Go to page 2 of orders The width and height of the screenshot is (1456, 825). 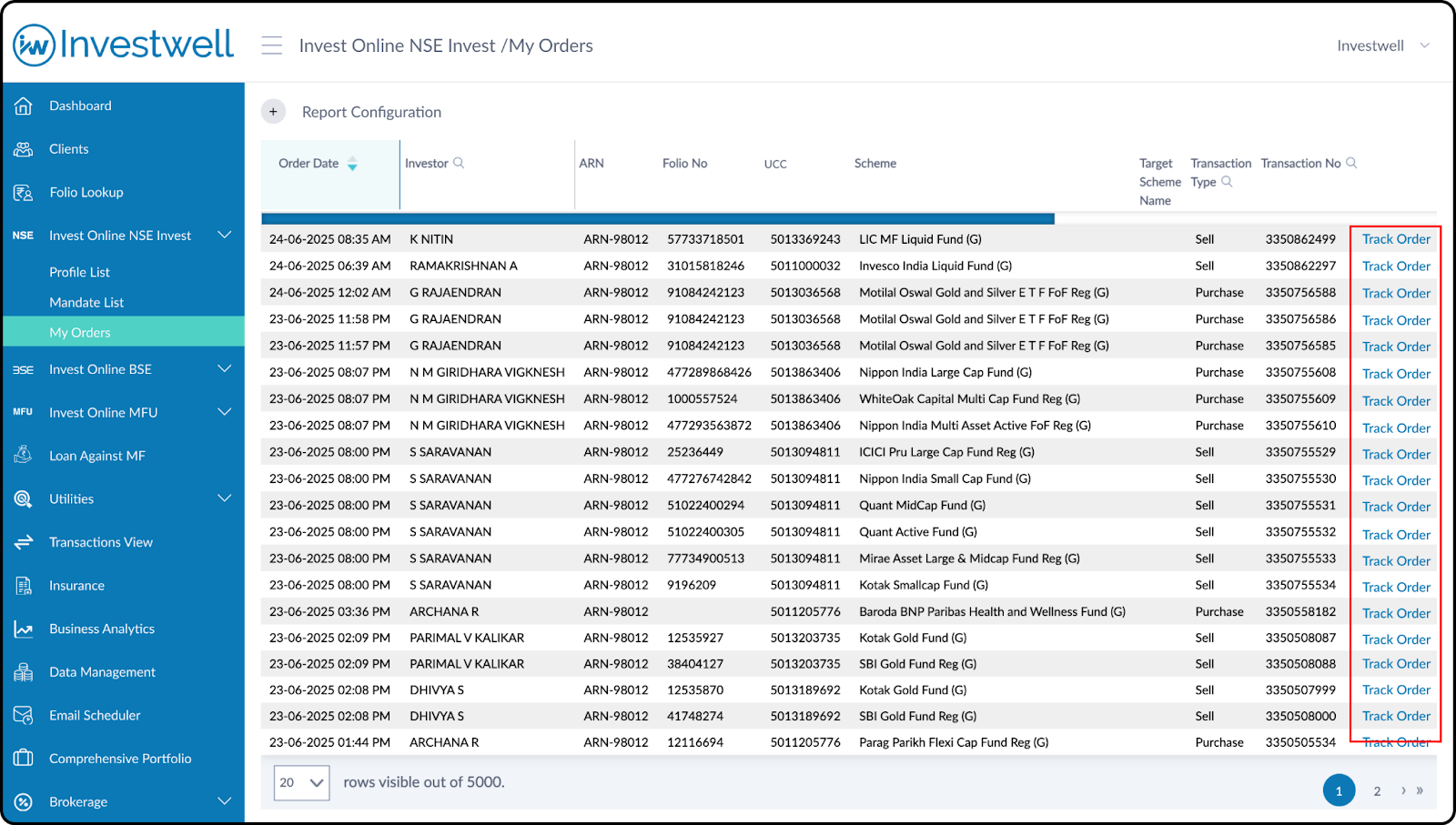1377,791
